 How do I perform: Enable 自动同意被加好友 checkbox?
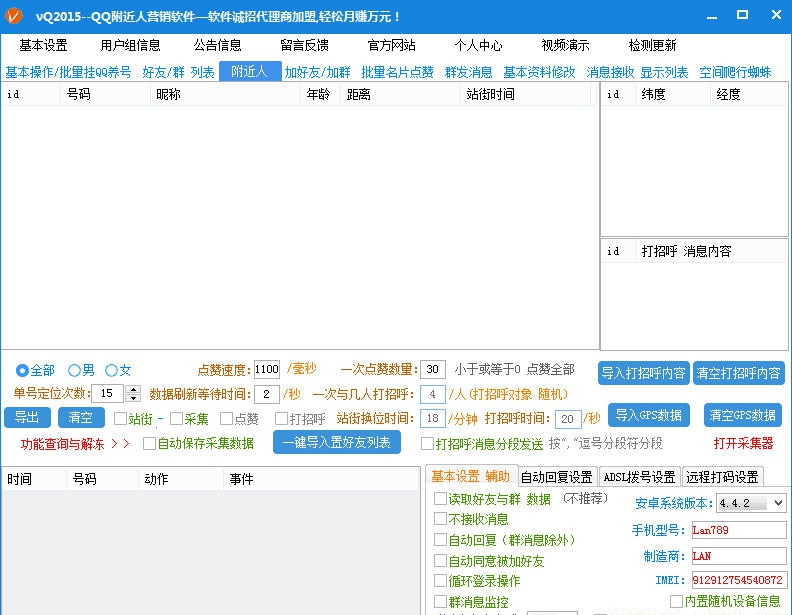click(440, 561)
